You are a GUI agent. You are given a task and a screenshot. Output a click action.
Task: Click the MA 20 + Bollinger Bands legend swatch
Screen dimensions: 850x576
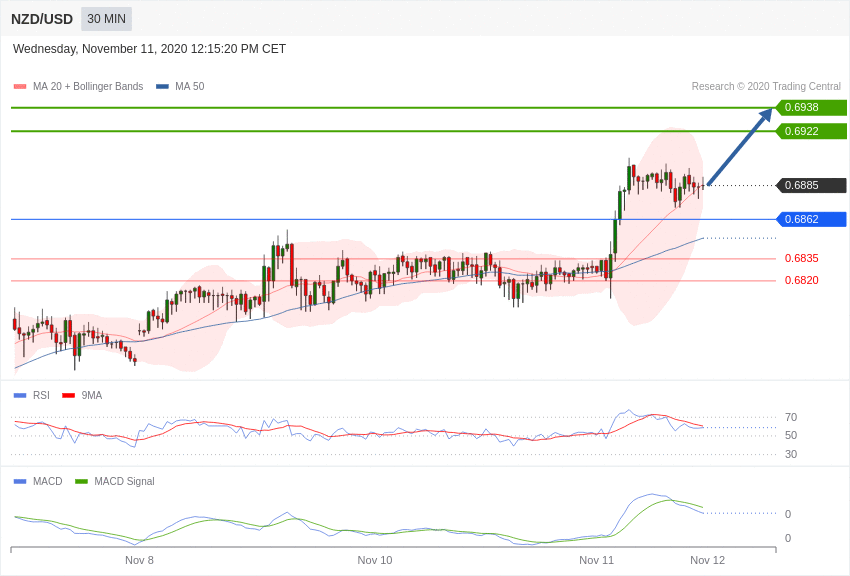tap(20, 86)
